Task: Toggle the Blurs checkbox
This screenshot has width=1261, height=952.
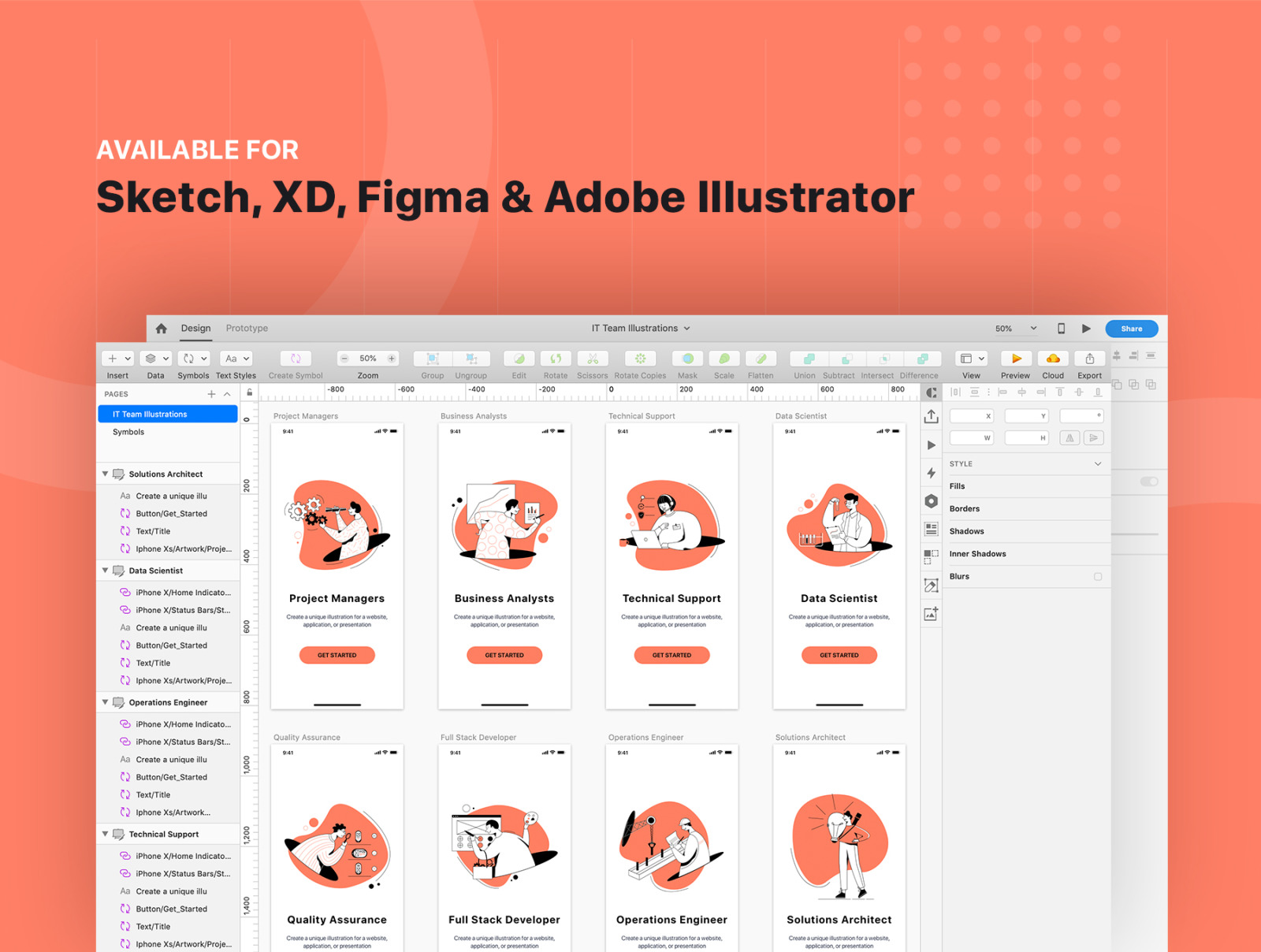Action: tap(1098, 577)
